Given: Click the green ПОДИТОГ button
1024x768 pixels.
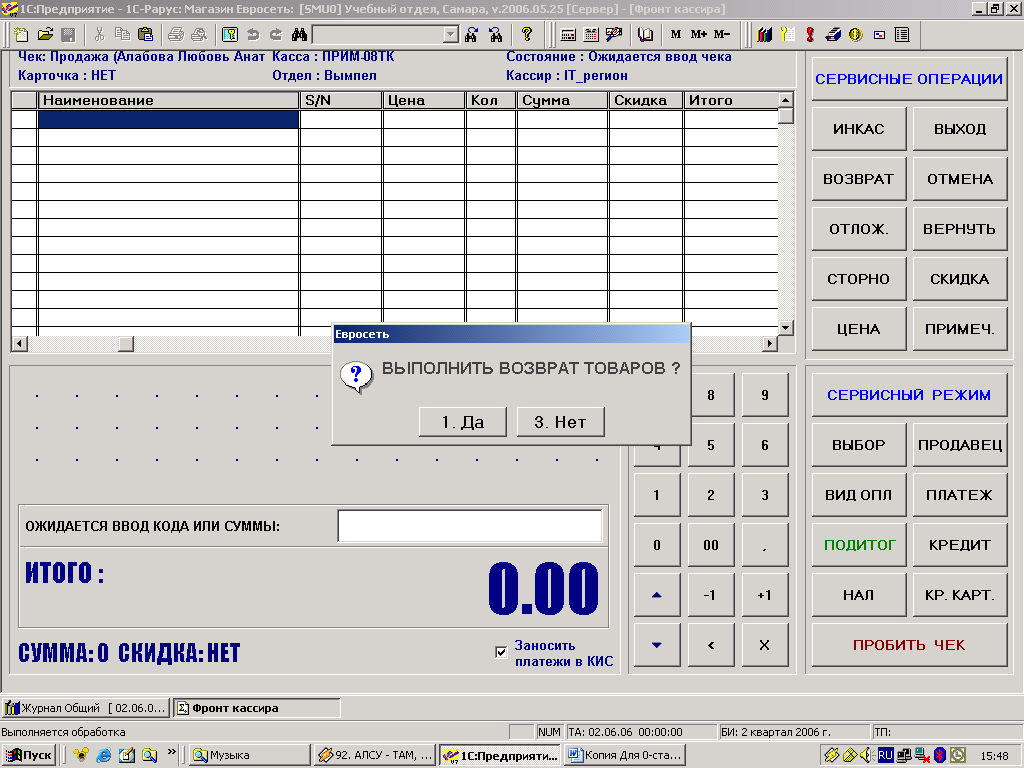Looking at the screenshot, I should 859,545.
